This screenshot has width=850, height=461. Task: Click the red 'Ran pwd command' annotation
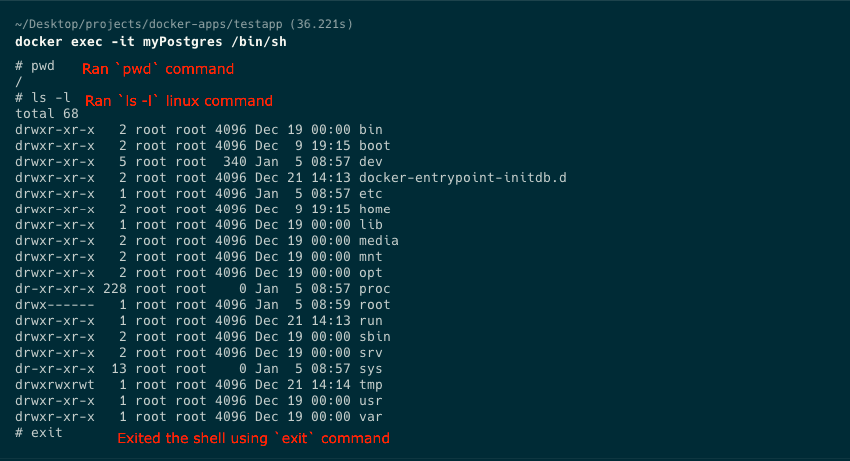point(158,69)
